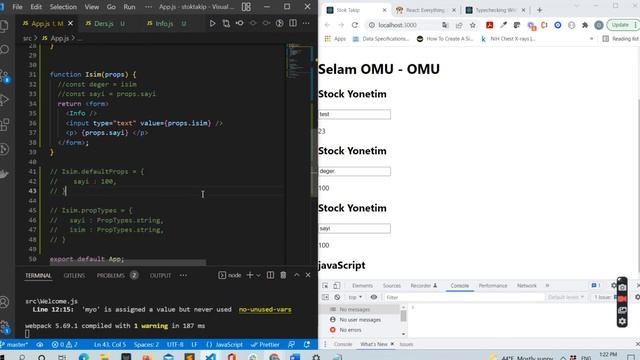The image size is (640, 360).
Task: Click the input field containing 'deger'
Action: [354, 171]
